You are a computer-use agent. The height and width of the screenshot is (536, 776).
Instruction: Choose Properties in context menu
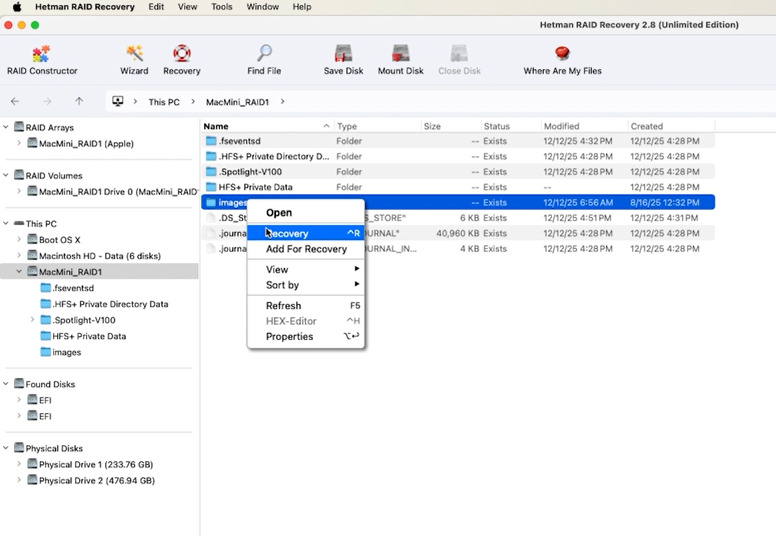click(x=306, y=337)
